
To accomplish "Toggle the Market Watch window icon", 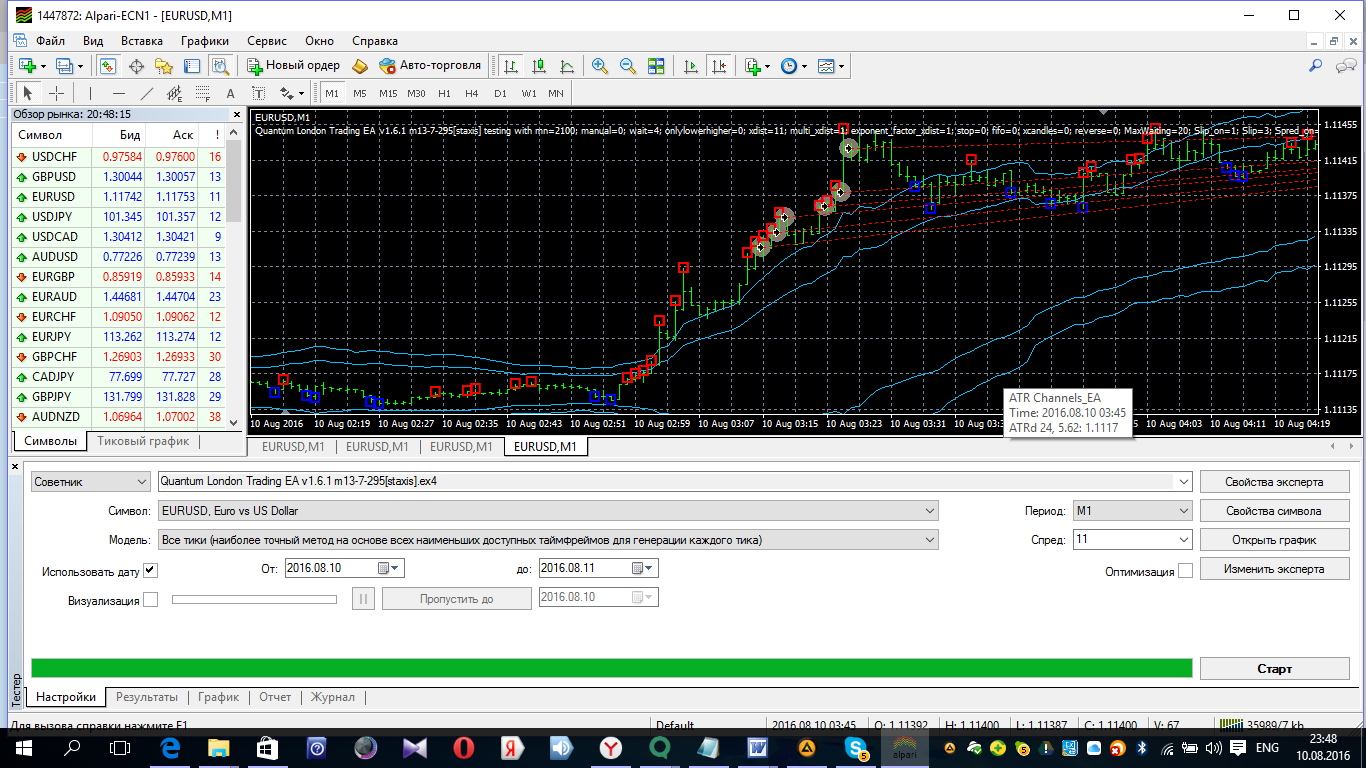I will pos(108,65).
